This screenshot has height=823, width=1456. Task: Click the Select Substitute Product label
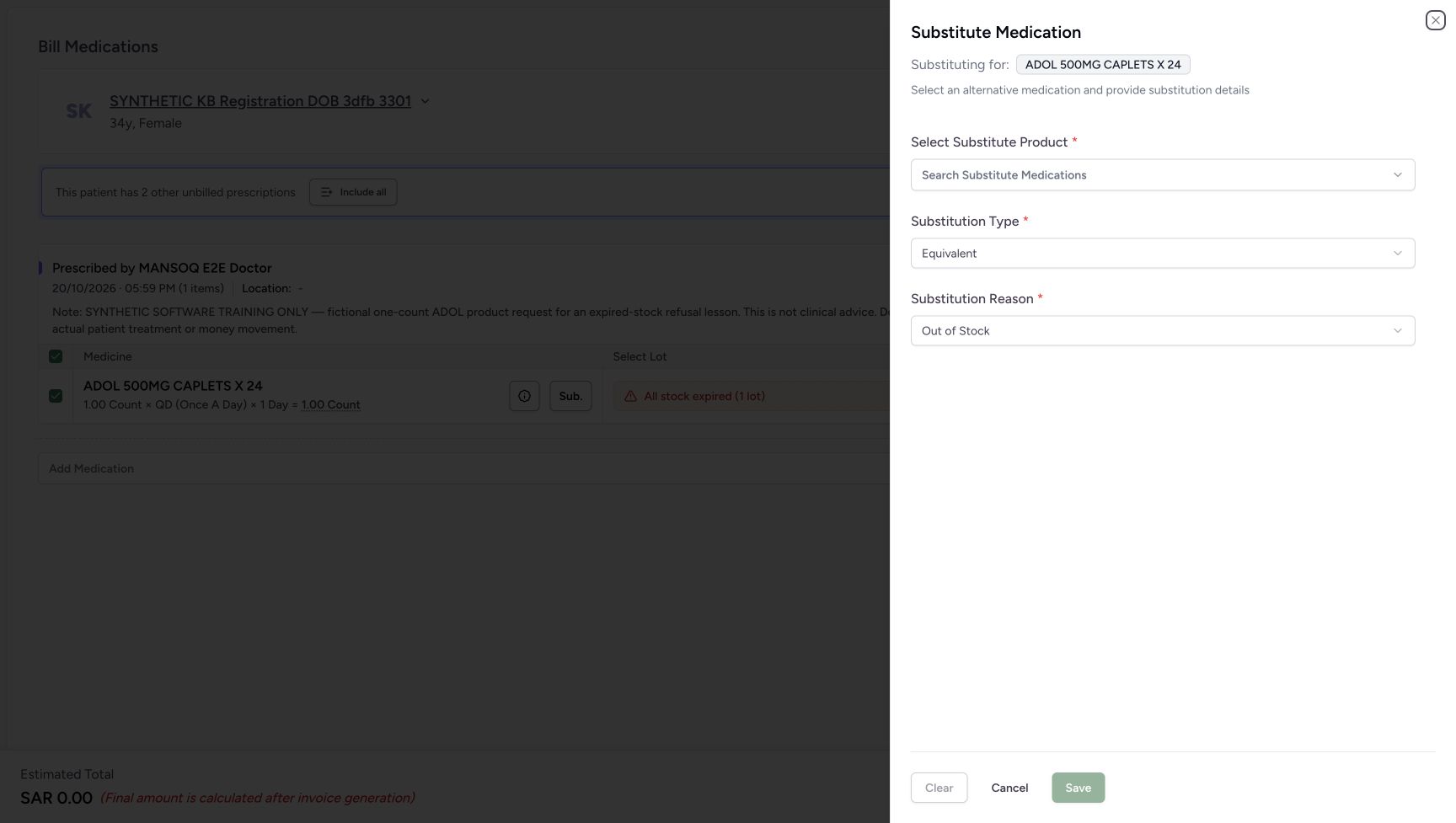pyautogui.click(x=989, y=142)
